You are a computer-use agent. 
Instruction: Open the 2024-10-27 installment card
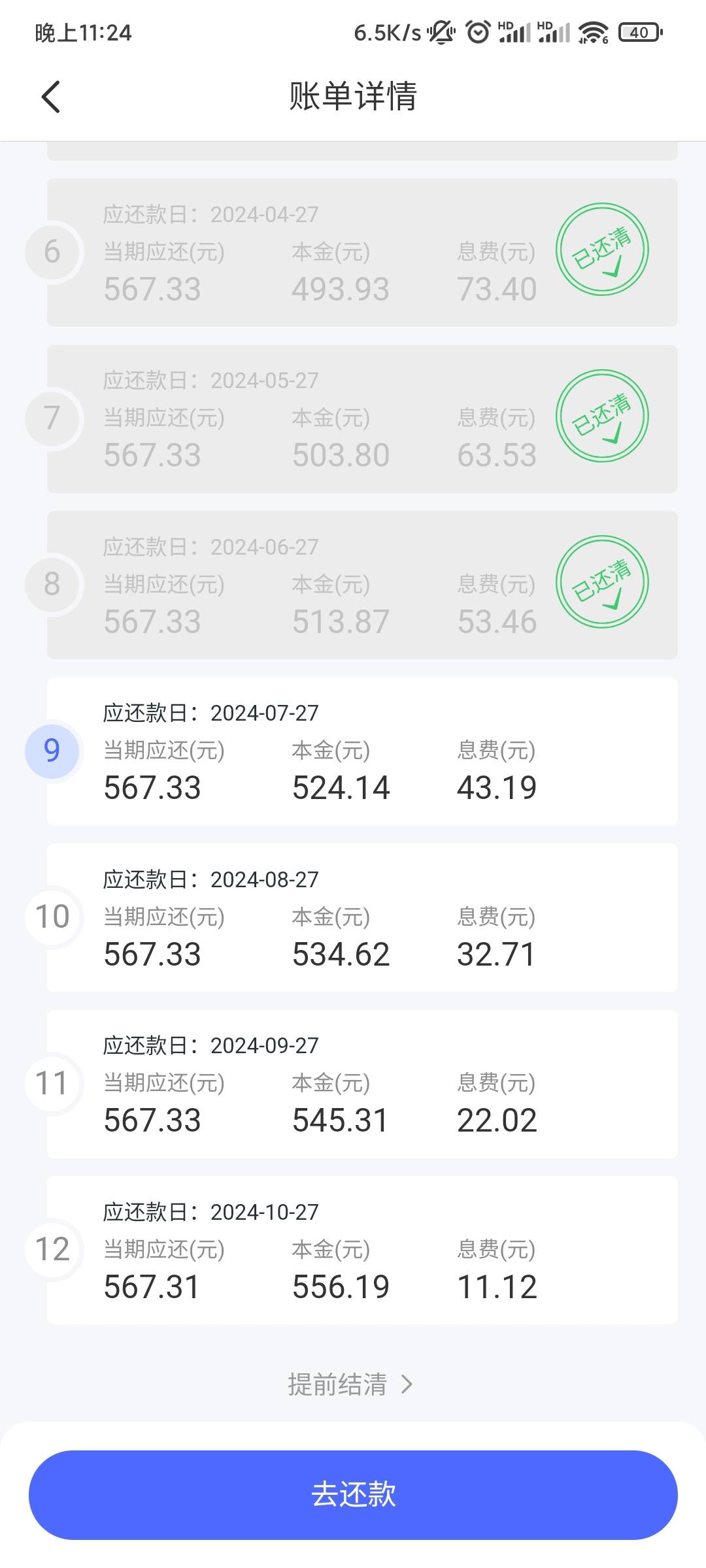[x=362, y=1250]
